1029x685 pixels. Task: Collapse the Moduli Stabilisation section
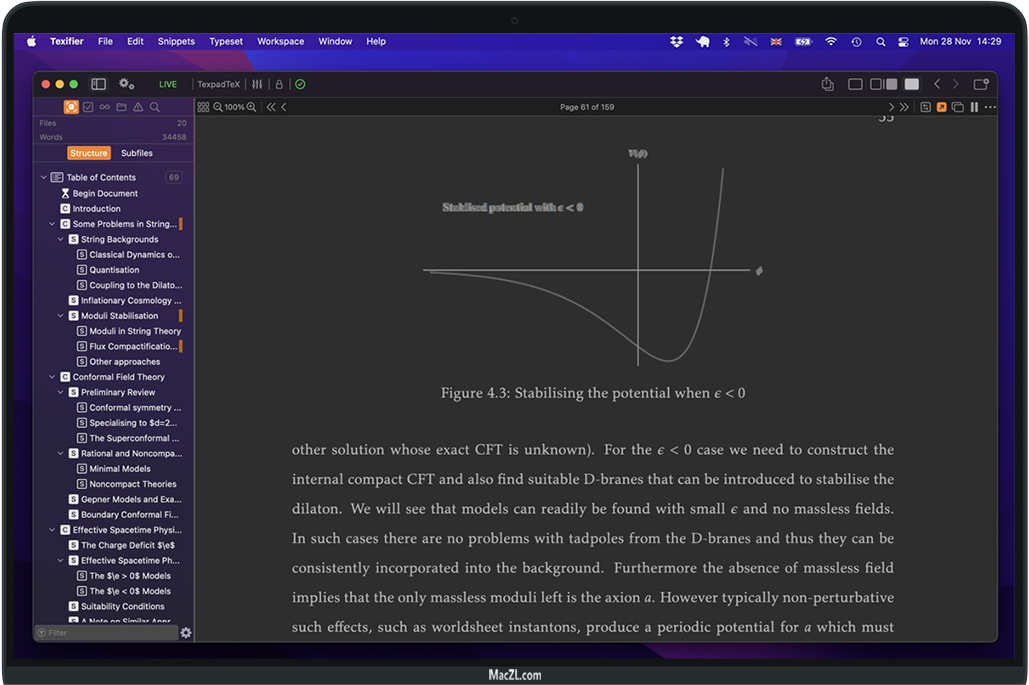[x=60, y=316]
